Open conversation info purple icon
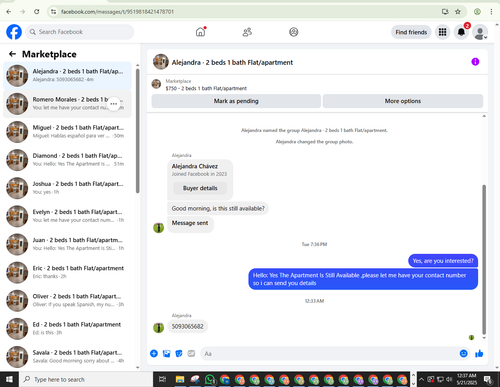 coord(475,62)
